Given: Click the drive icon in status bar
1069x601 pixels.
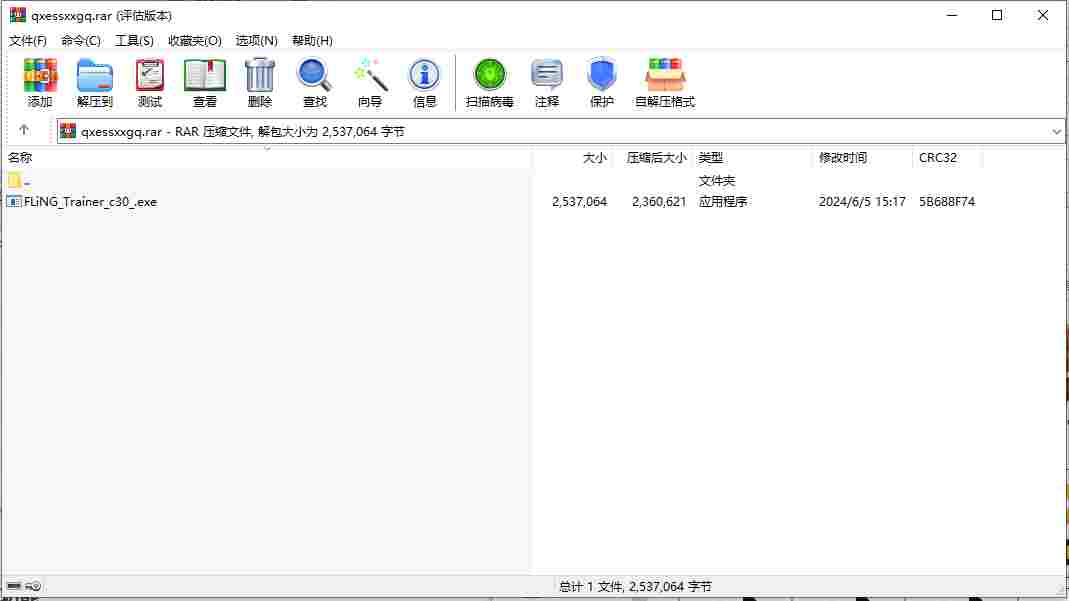Looking at the screenshot, I should point(14,586).
